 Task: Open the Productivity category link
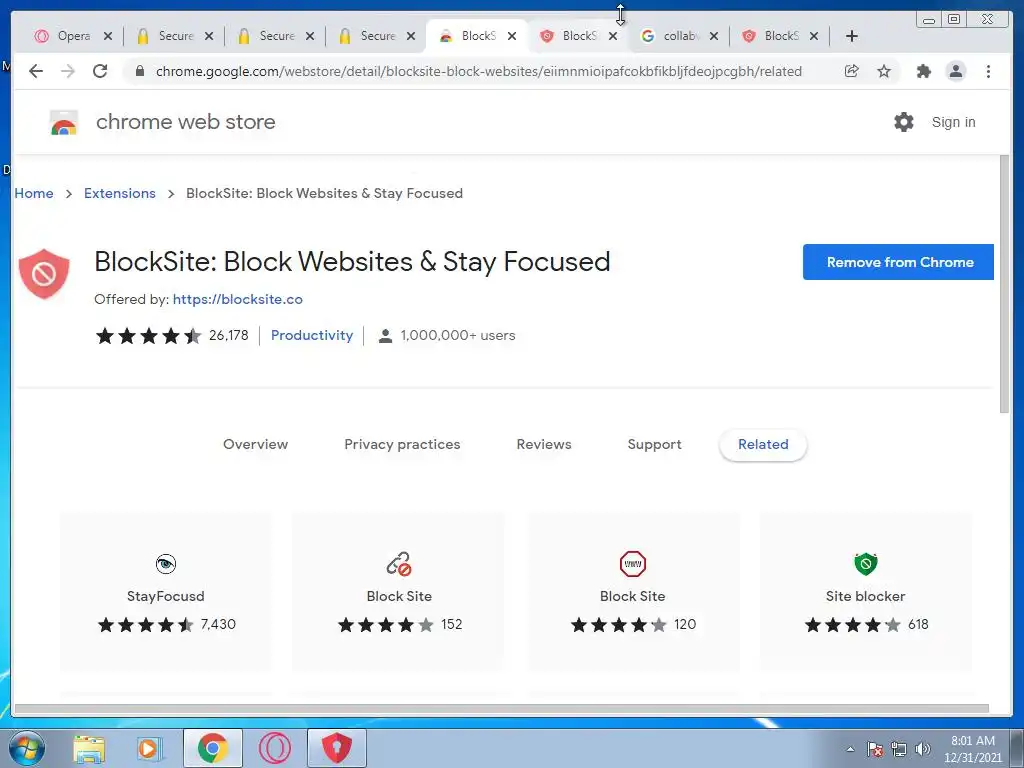pos(312,335)
